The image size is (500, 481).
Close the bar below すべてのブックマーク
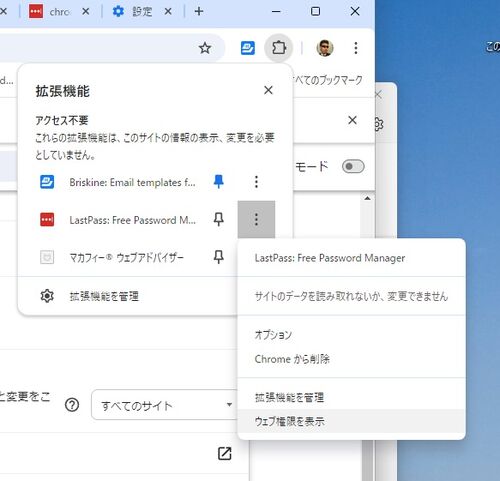[352, 120]
